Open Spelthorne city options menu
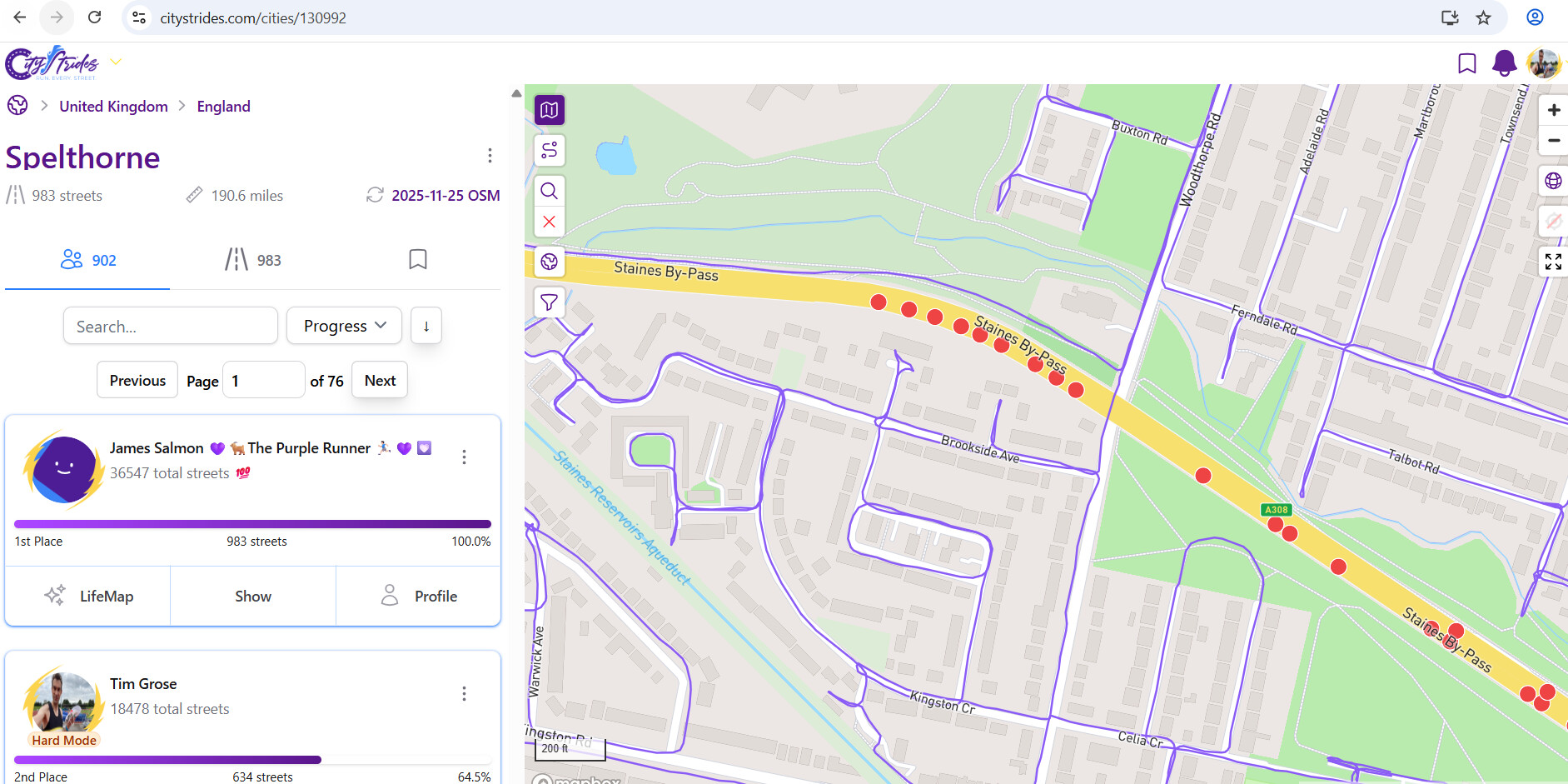The height and width of the screenshot is (784, 1568). click(x=490, y=156)
